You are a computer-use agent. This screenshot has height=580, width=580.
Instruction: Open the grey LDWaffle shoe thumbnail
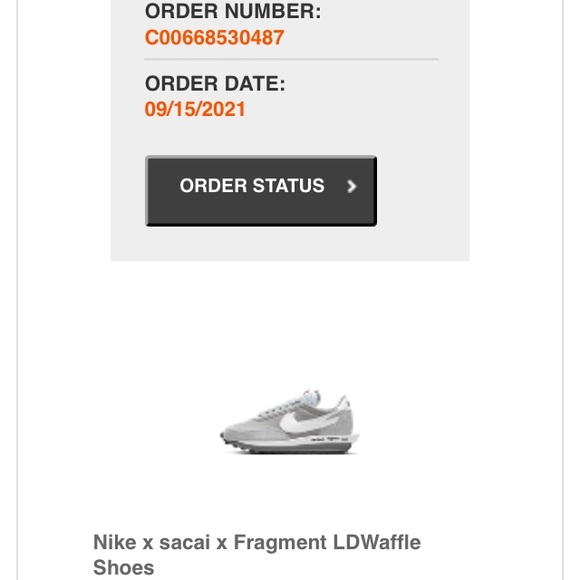[x=290, y=422]
